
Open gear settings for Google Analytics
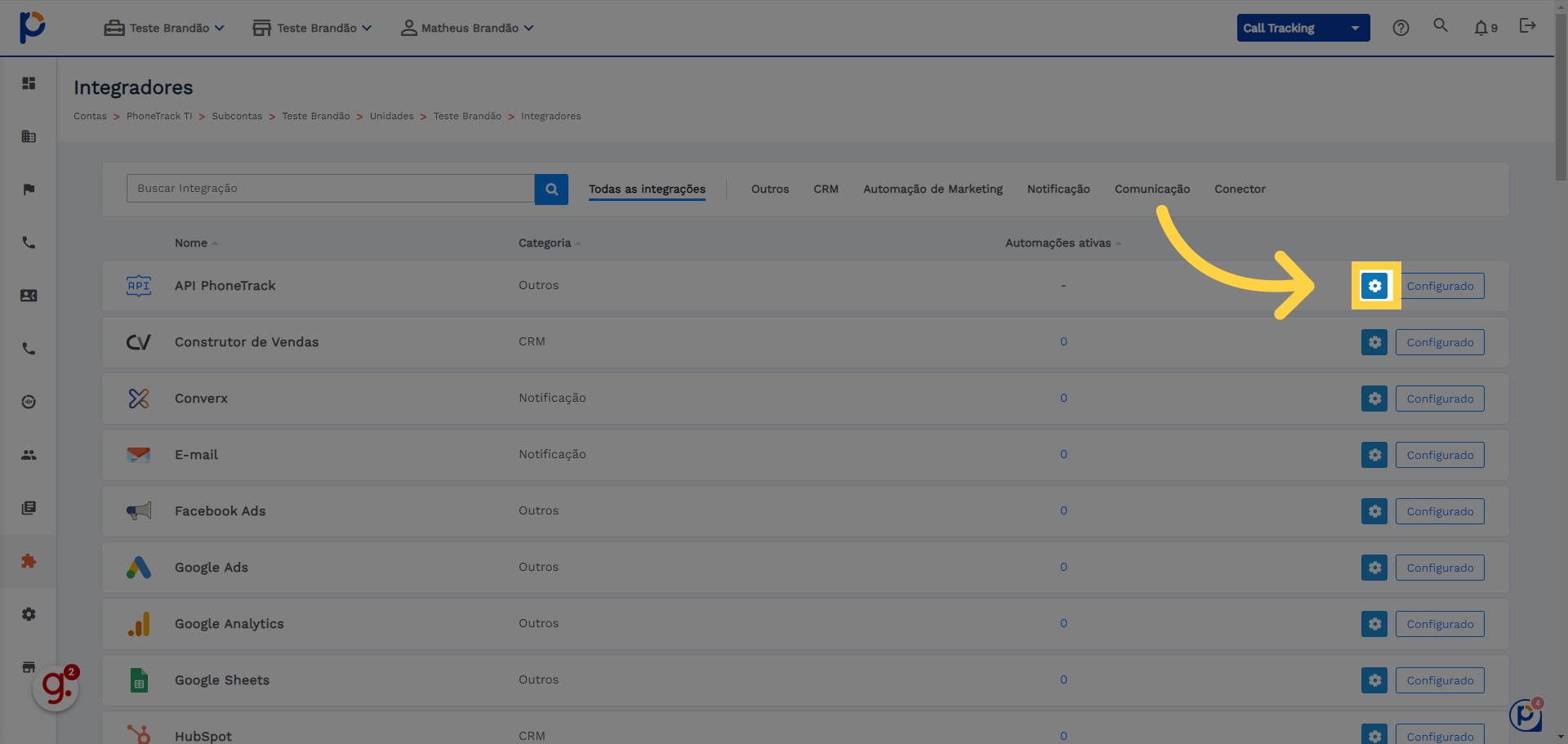1374,624
